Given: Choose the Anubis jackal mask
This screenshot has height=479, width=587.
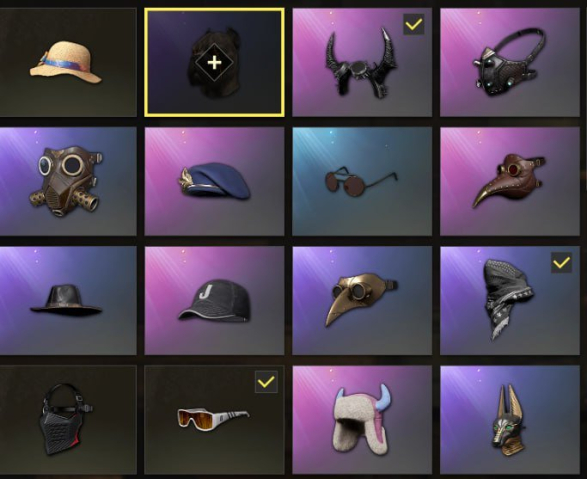Looking at the screenshot, I should pyautogui.click(x=510, y=420).
